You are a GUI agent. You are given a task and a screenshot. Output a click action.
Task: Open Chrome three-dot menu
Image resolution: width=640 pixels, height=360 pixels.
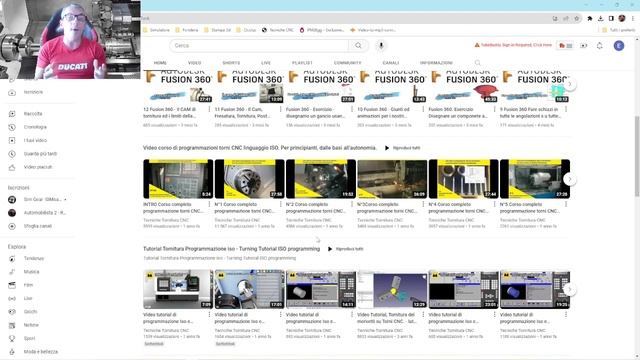(633, 18)
